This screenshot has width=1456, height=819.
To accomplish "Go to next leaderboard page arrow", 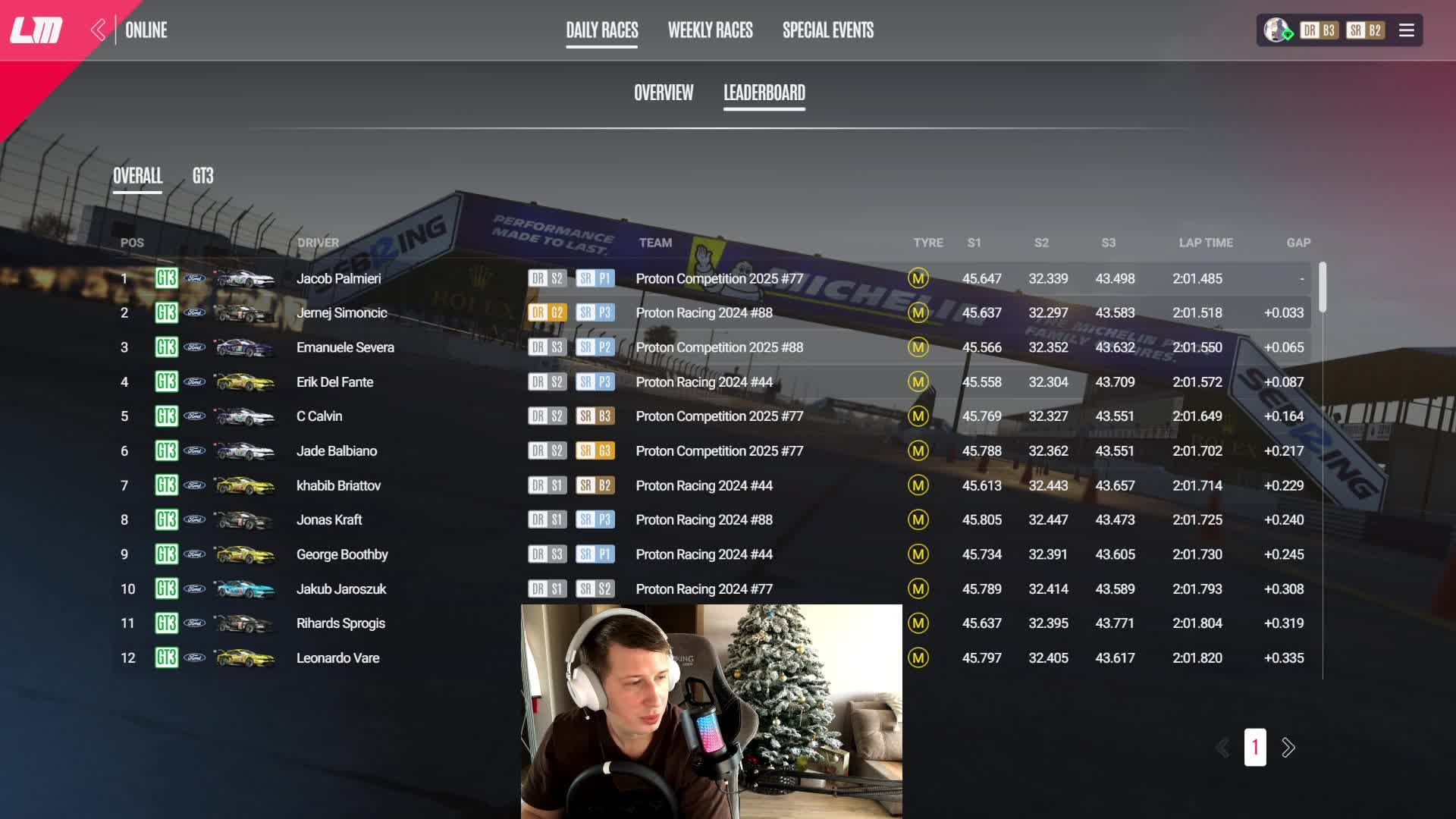I will pyautogui.click(x=1288, y=748).
